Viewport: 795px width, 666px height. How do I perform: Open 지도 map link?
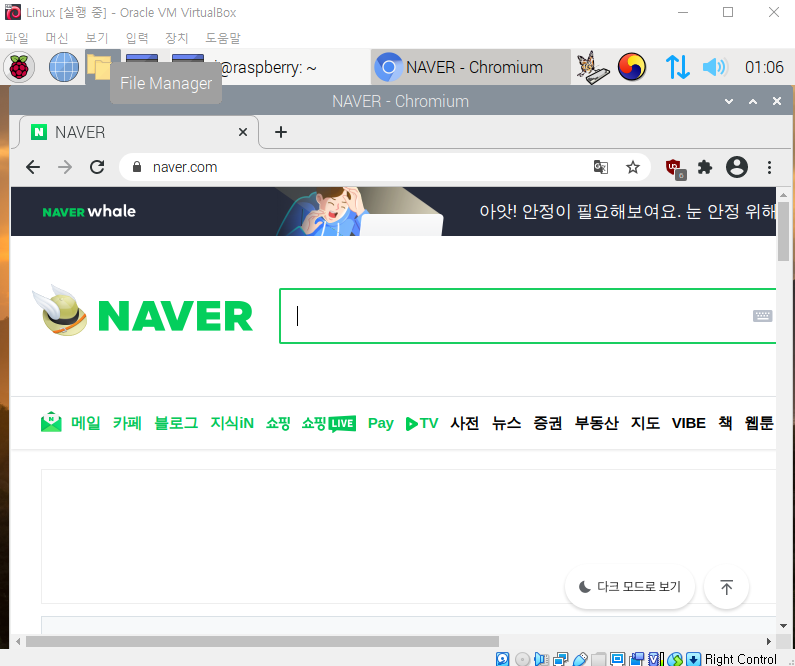tap(645, 423)
